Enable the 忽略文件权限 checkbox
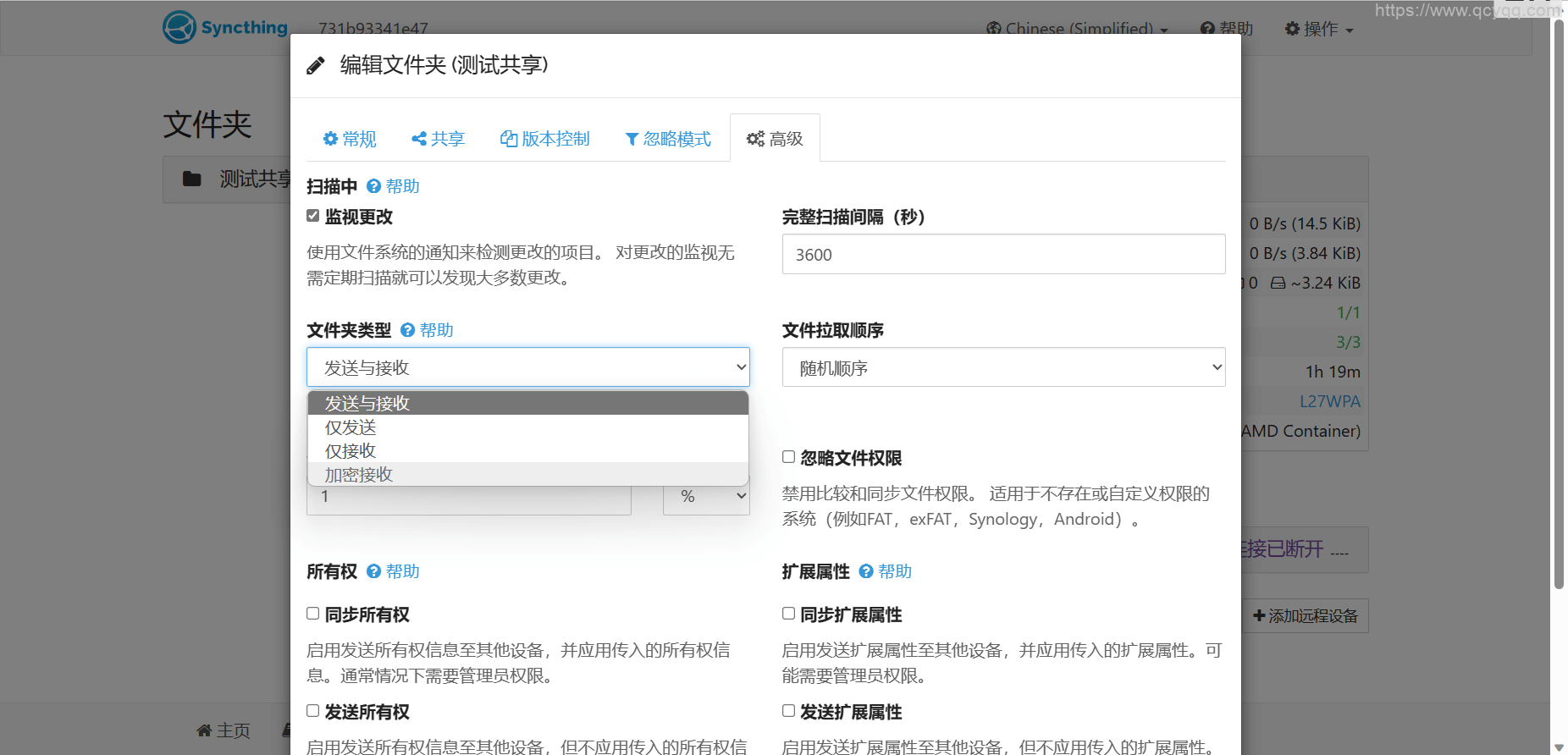 pyautogui.click(x=788, y=457)
